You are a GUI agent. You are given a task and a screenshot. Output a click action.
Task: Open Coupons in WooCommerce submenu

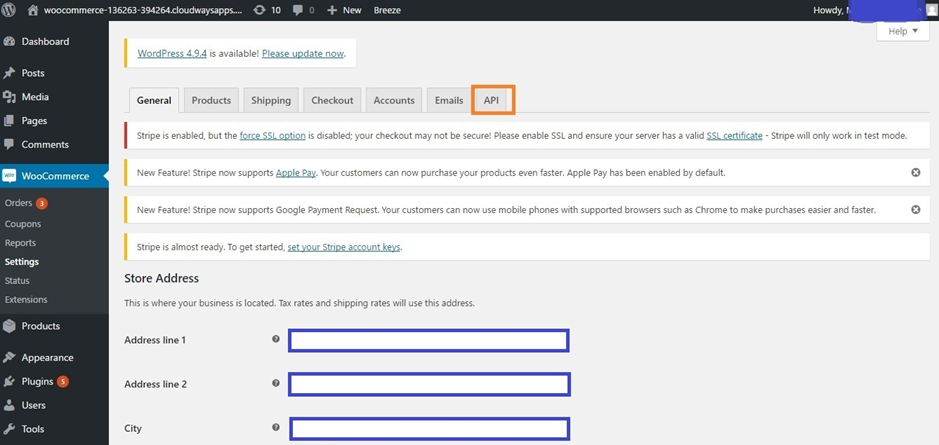click(x=23, y=224)
